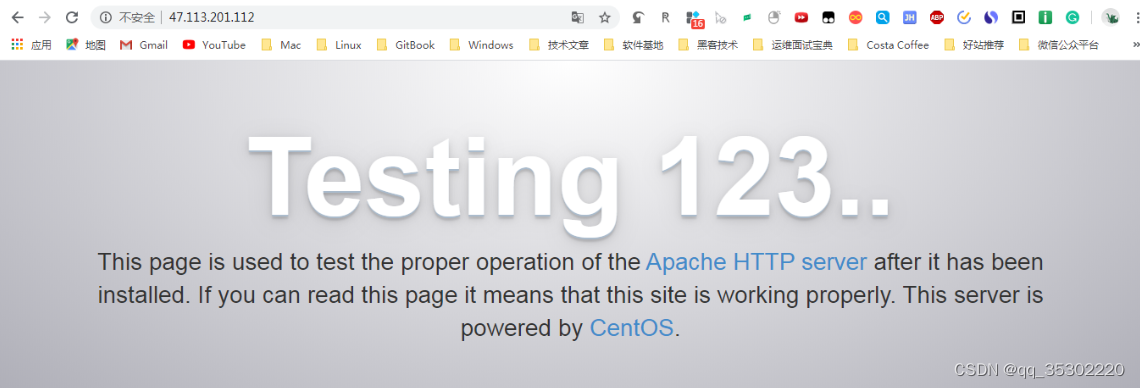1140x388 pixels.
Task: Open the cursor-with-block extension icon
Action: pos(720,17)
